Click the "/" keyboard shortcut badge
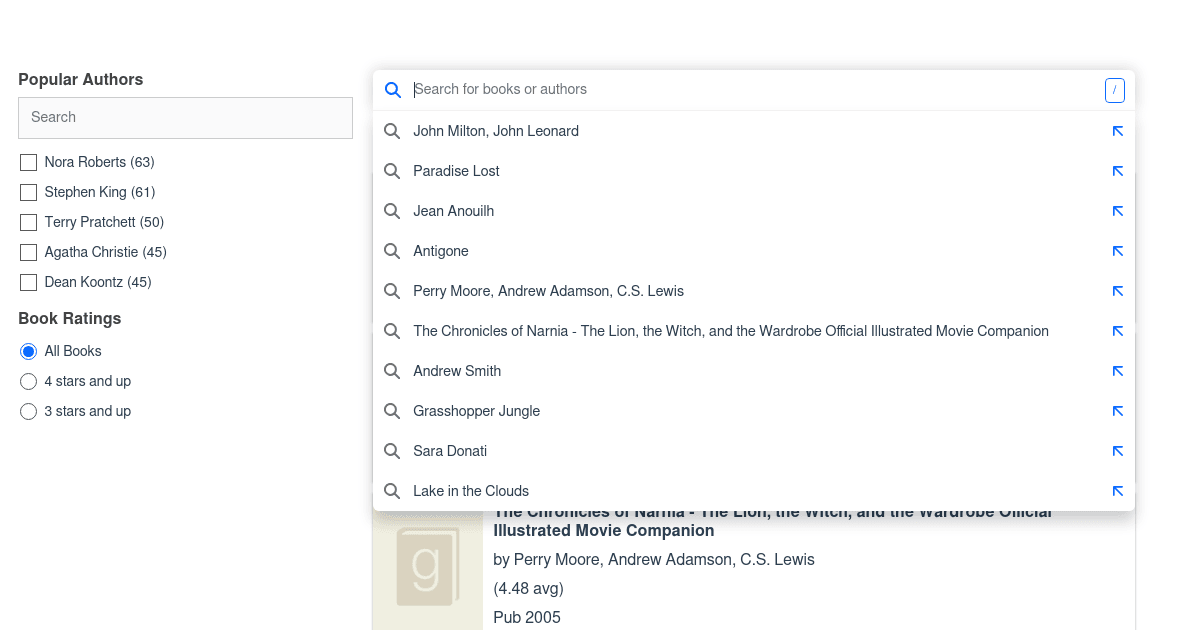Screen dimensions: 1200x630 pyautogui.click(x=1114, y=90)
